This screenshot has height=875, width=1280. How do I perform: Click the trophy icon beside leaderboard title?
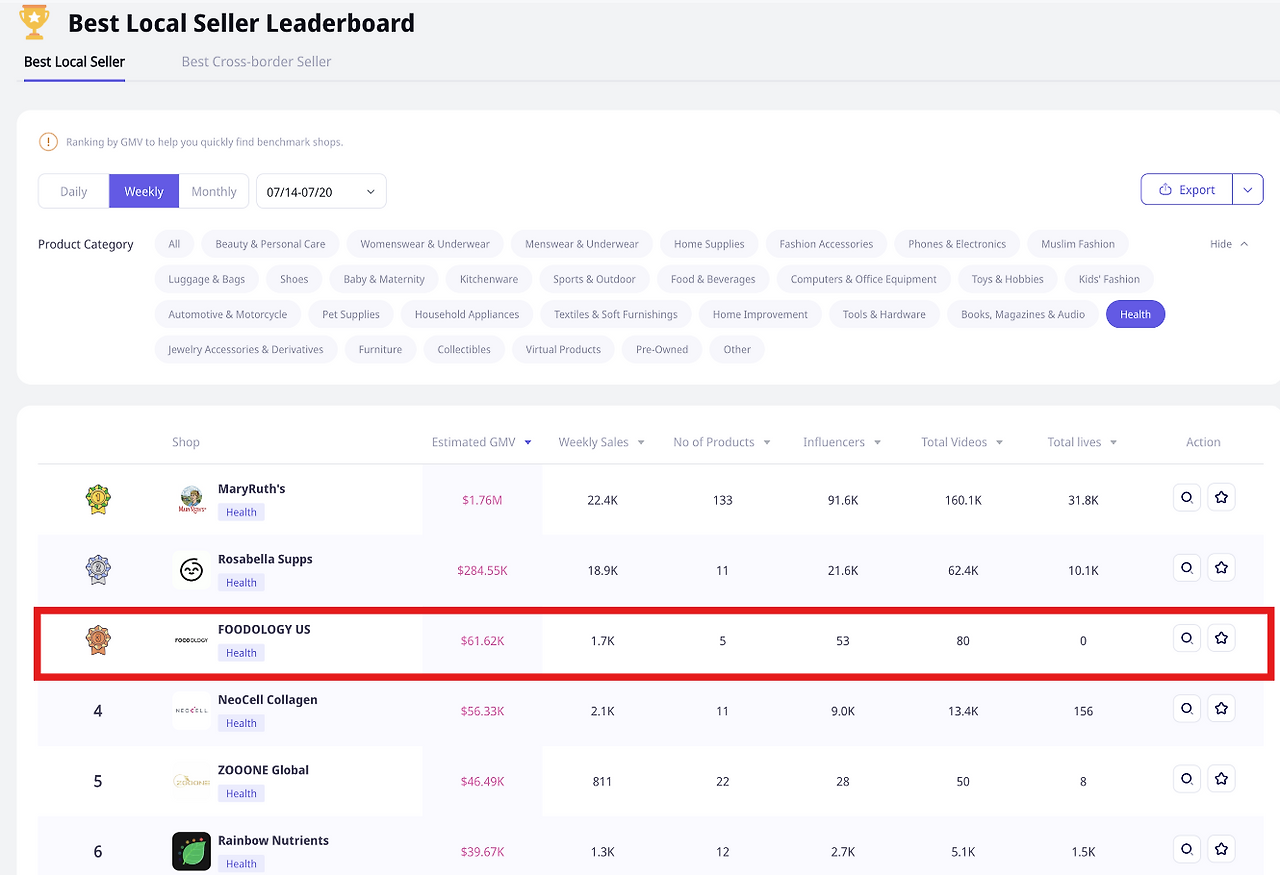(35, 22)
